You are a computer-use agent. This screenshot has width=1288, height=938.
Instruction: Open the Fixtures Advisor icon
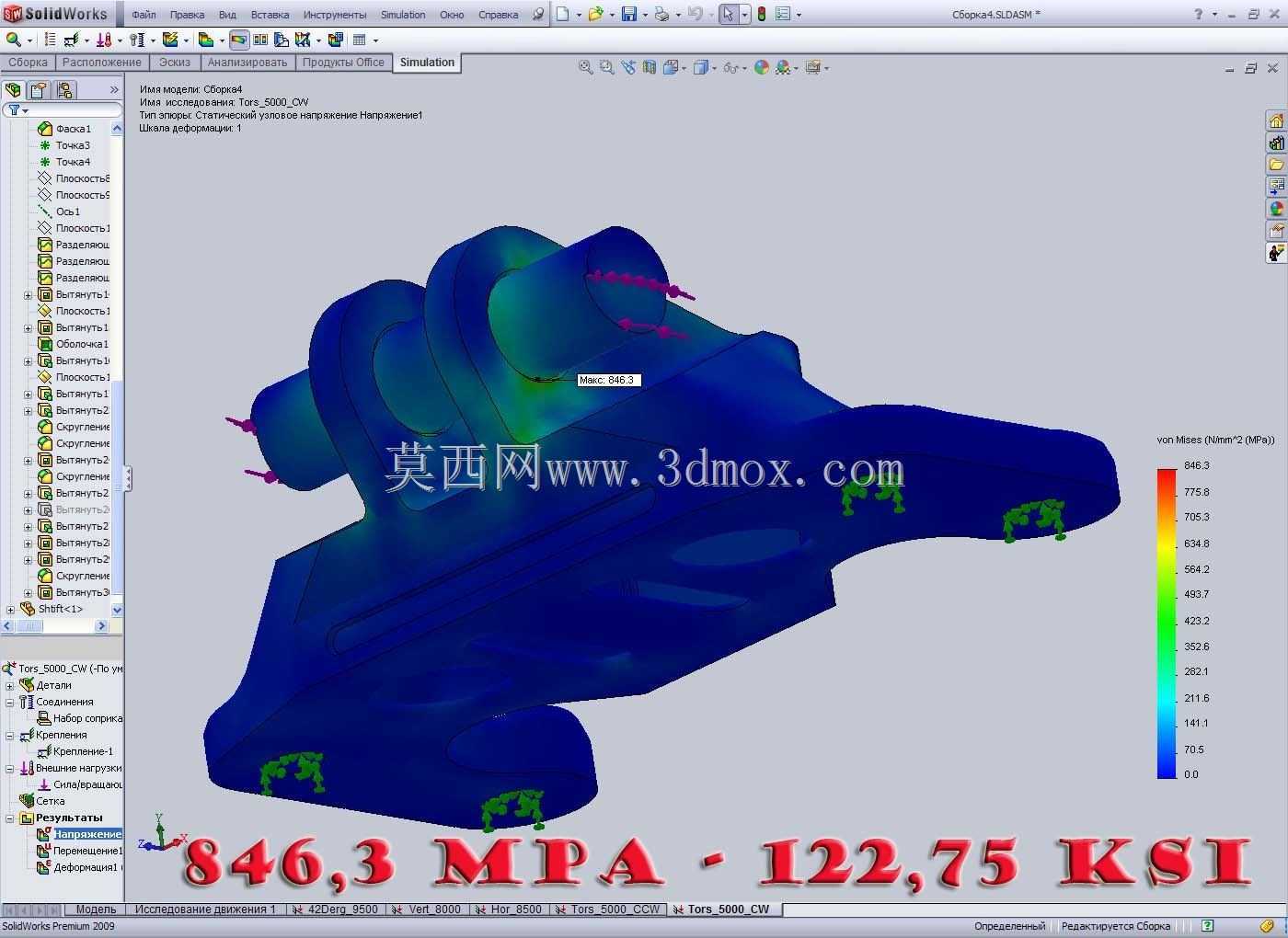(72, 40)
